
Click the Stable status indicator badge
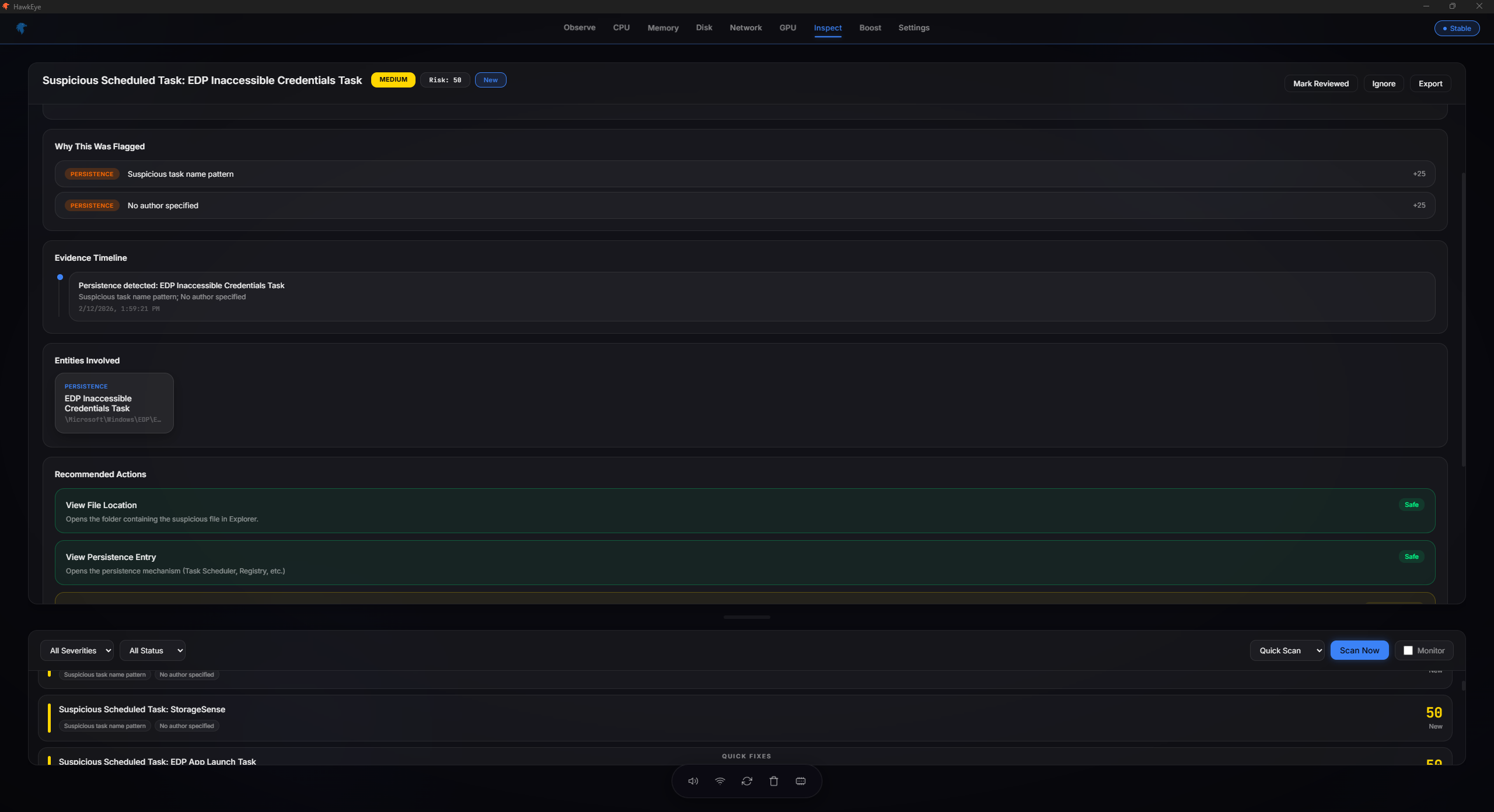(1456, 29)
